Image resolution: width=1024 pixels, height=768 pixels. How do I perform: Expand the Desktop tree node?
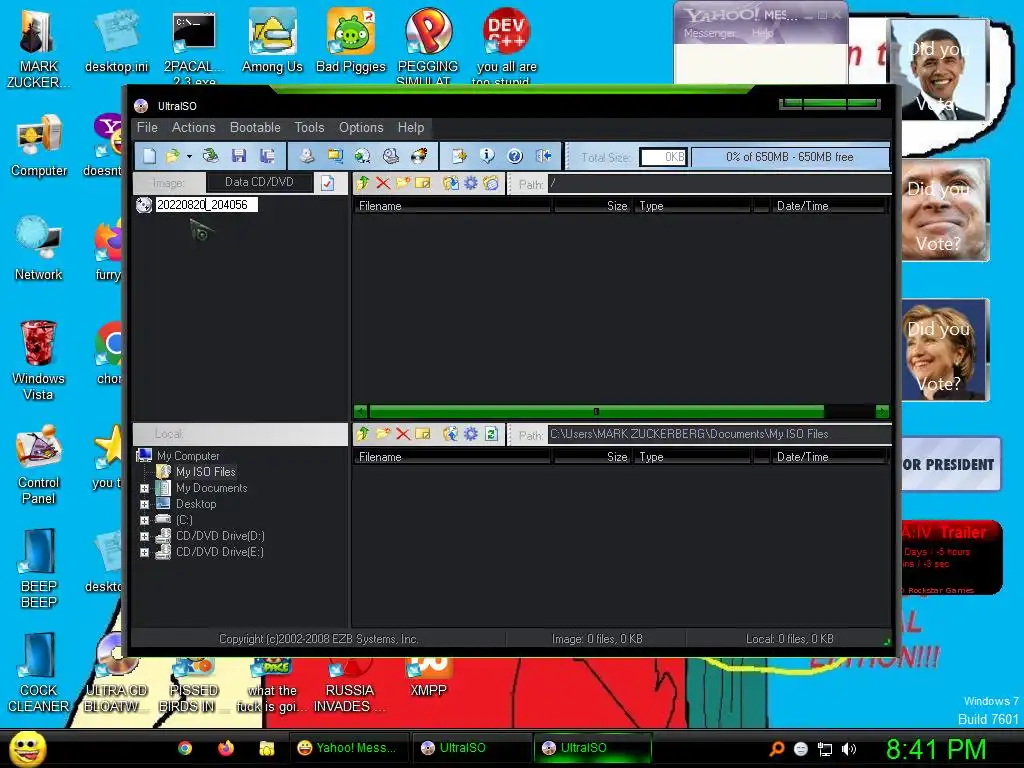144,504
